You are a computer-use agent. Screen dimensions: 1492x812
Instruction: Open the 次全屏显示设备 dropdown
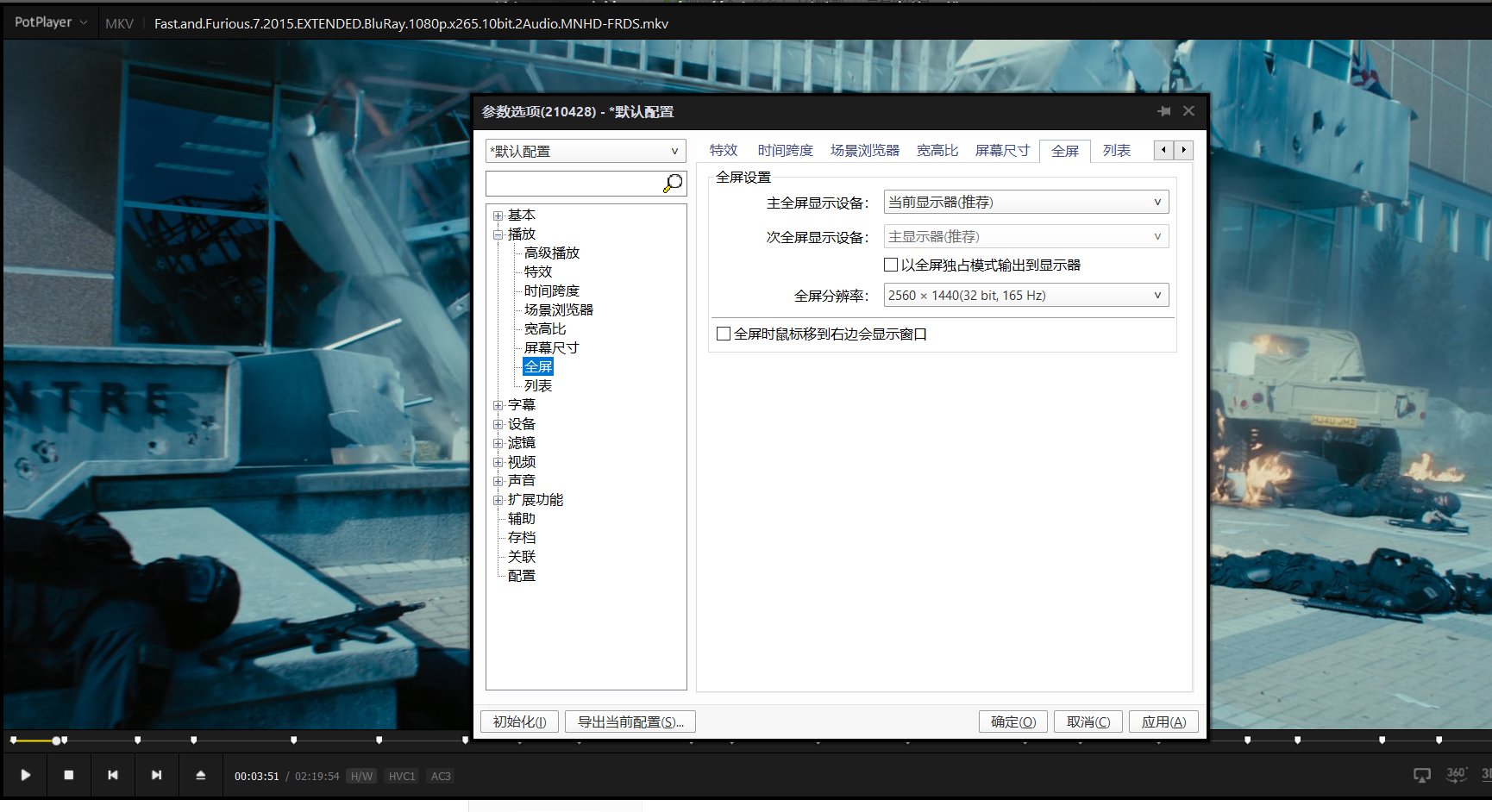click(x=1026, y=236)
